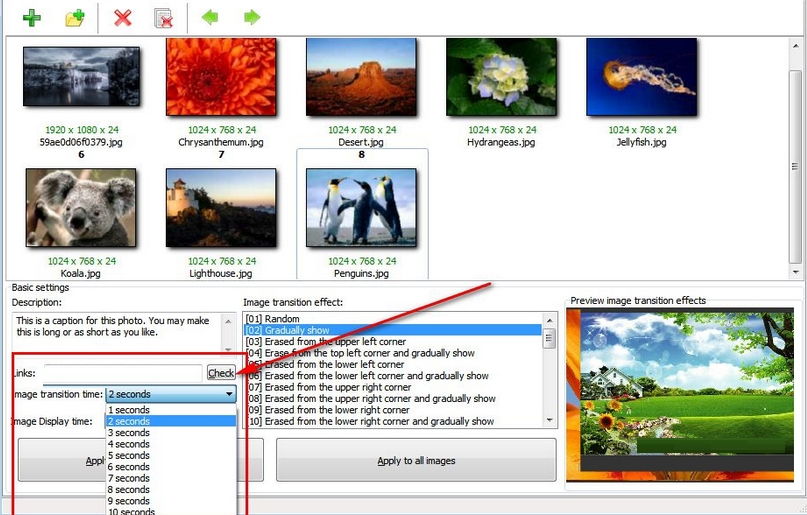
Task: Click the image gallery scroll up arrow
Action: pyautogui.click(x=795, y=46)
